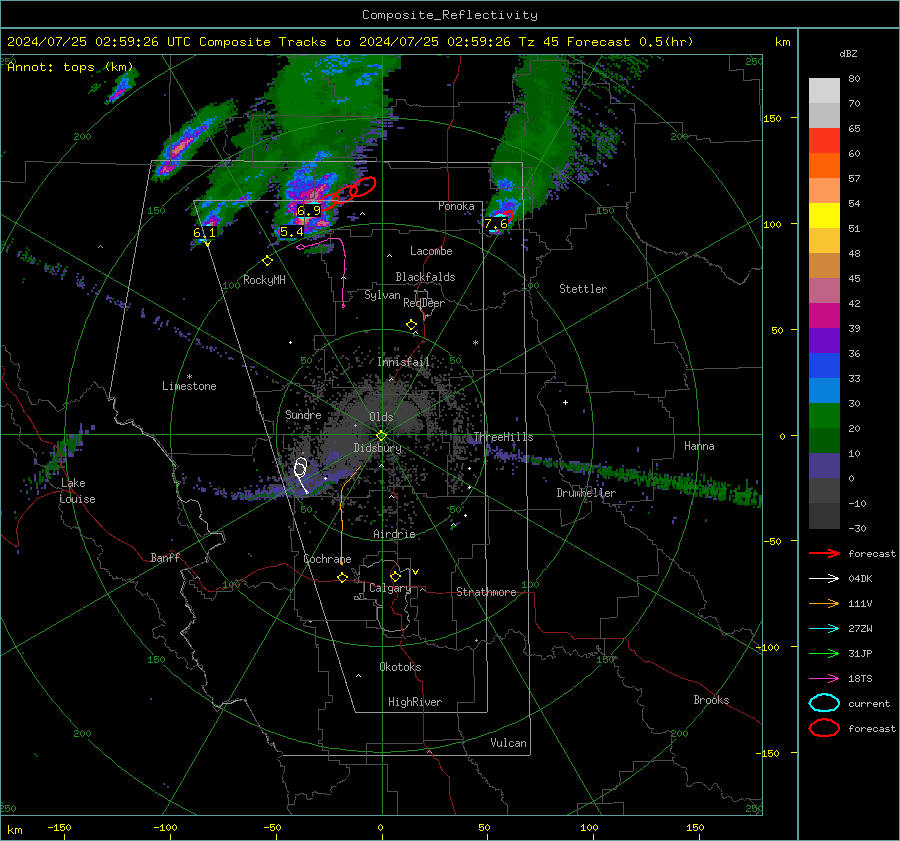
Task: Click the Hanna city label
Action: click(699, 446)
